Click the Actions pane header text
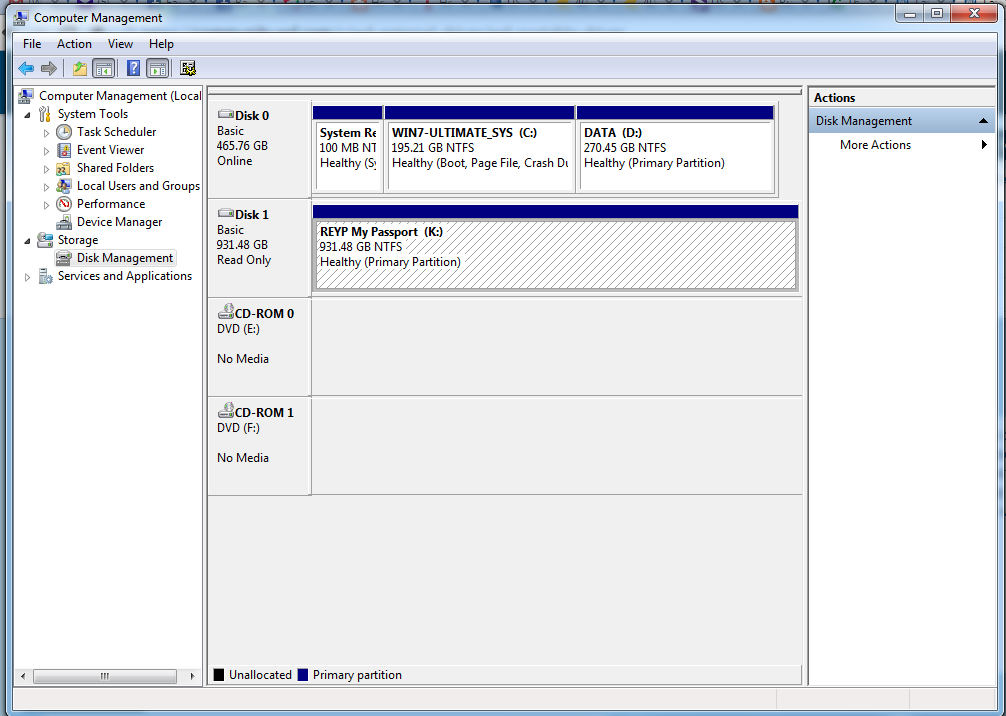Image resolution: width=1006 pixels, height=716 pixels. click(834, 98)
